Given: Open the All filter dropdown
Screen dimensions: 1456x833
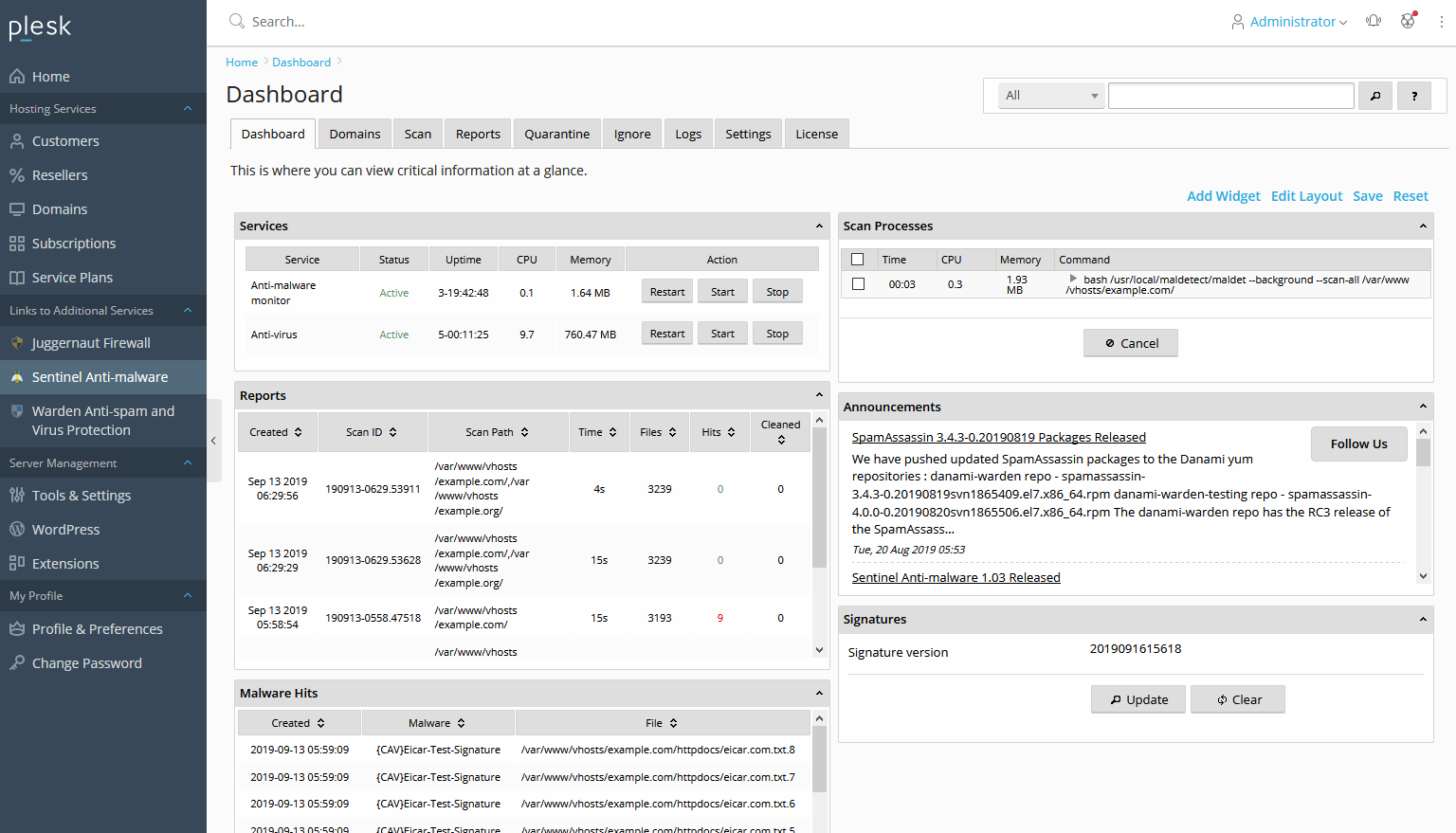Looking at the screenshot, I should pyautogui.click(x=1051, y=96).
